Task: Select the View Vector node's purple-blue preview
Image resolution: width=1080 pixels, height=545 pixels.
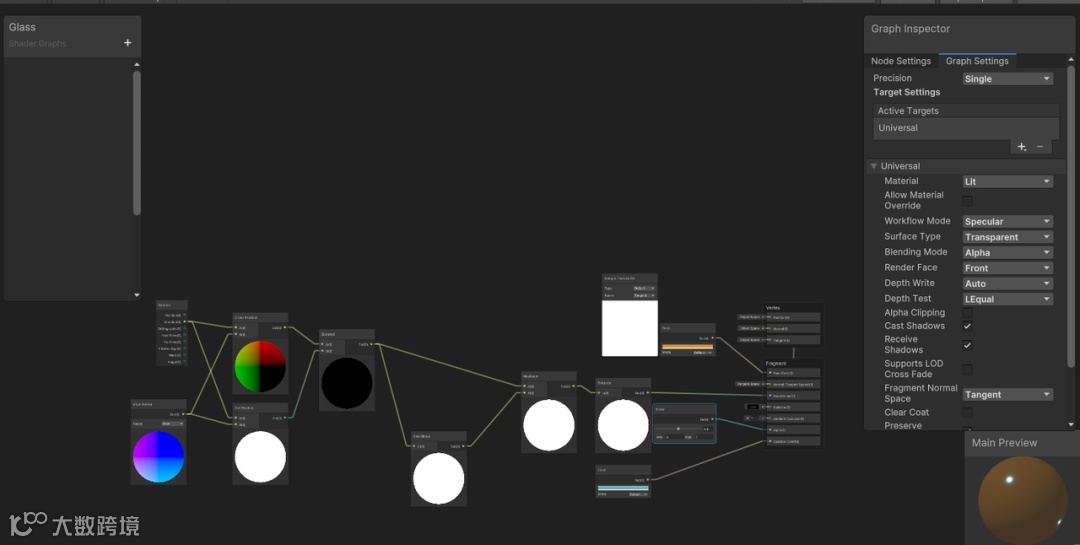Action: click(158, 457)
